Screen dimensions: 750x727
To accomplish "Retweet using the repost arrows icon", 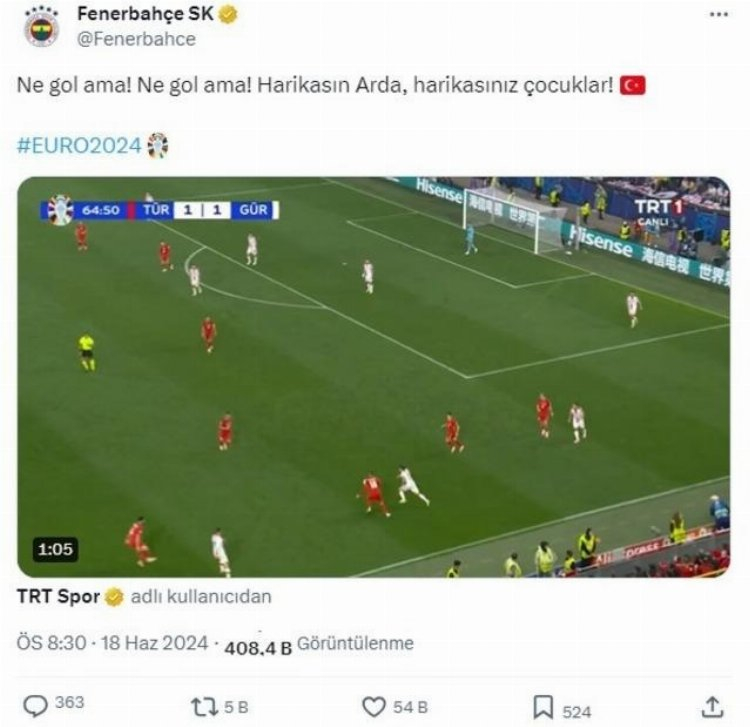I will click(x=205, y=707).
